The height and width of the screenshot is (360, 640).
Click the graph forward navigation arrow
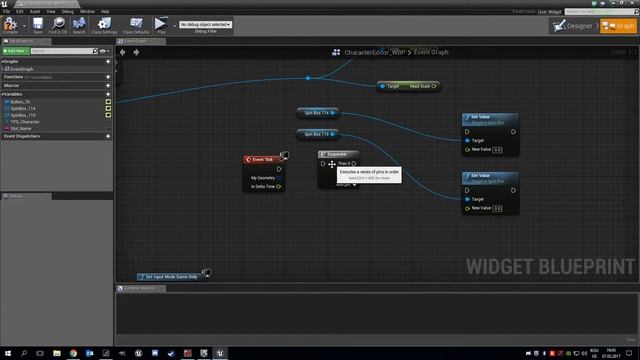tap(136, 52)
